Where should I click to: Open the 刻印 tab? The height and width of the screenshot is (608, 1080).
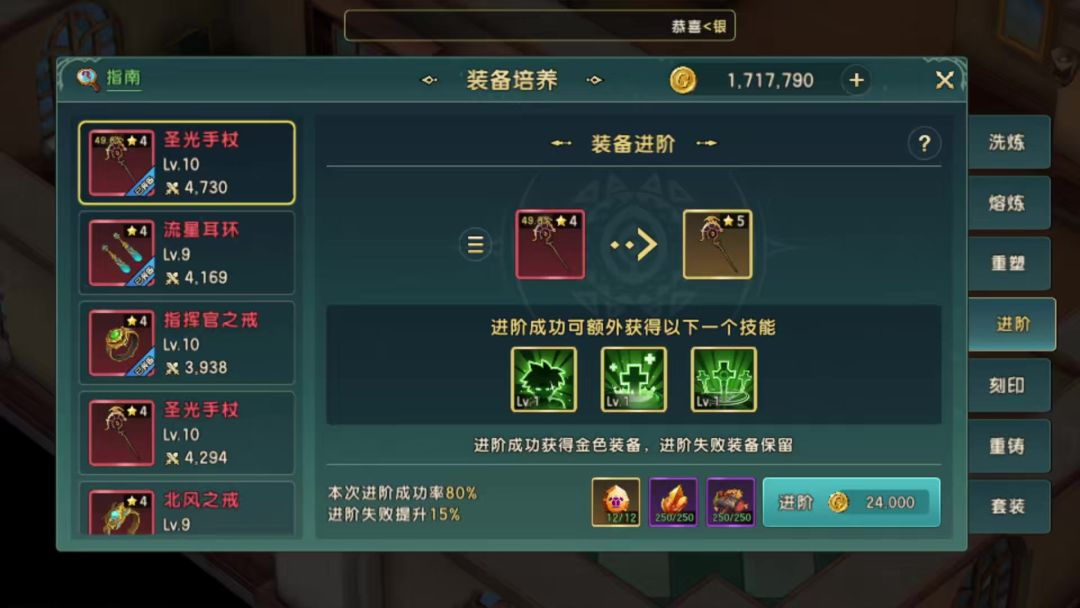[x=1008, y=385]
